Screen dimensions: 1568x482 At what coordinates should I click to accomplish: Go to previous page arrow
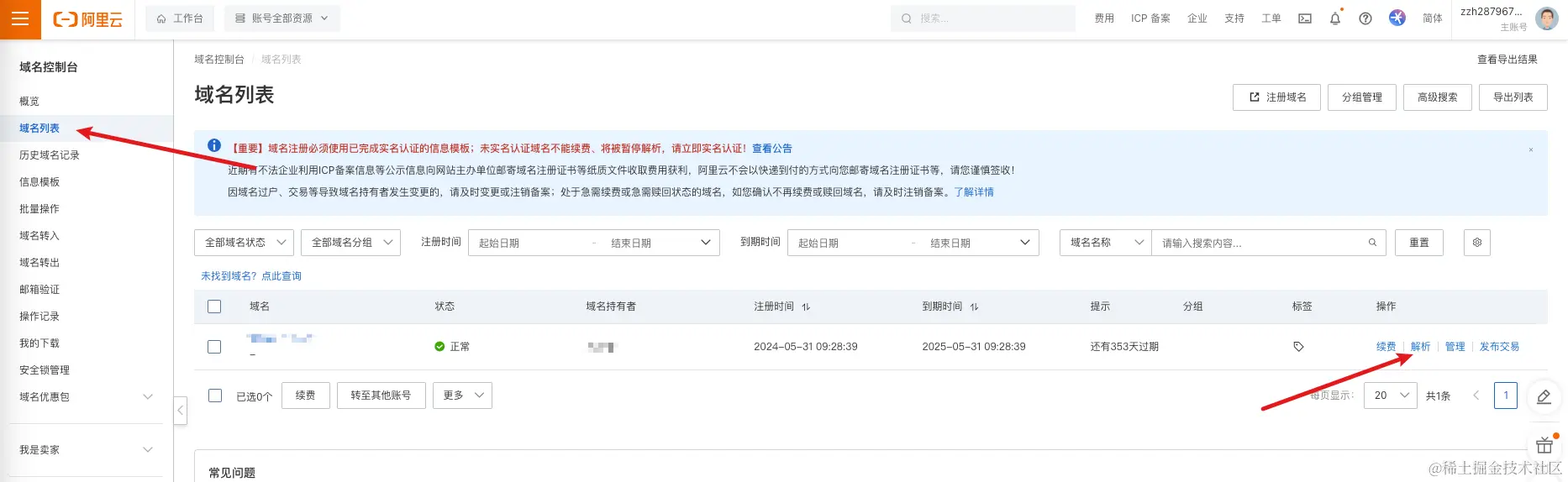click(x=1476, y=396)
